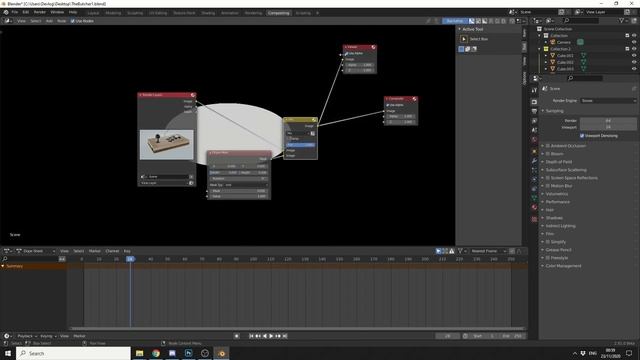This screenshot has height=360, width=640.
Task: Expand the Volumetrics panel
Action: [x=556, y=194]
